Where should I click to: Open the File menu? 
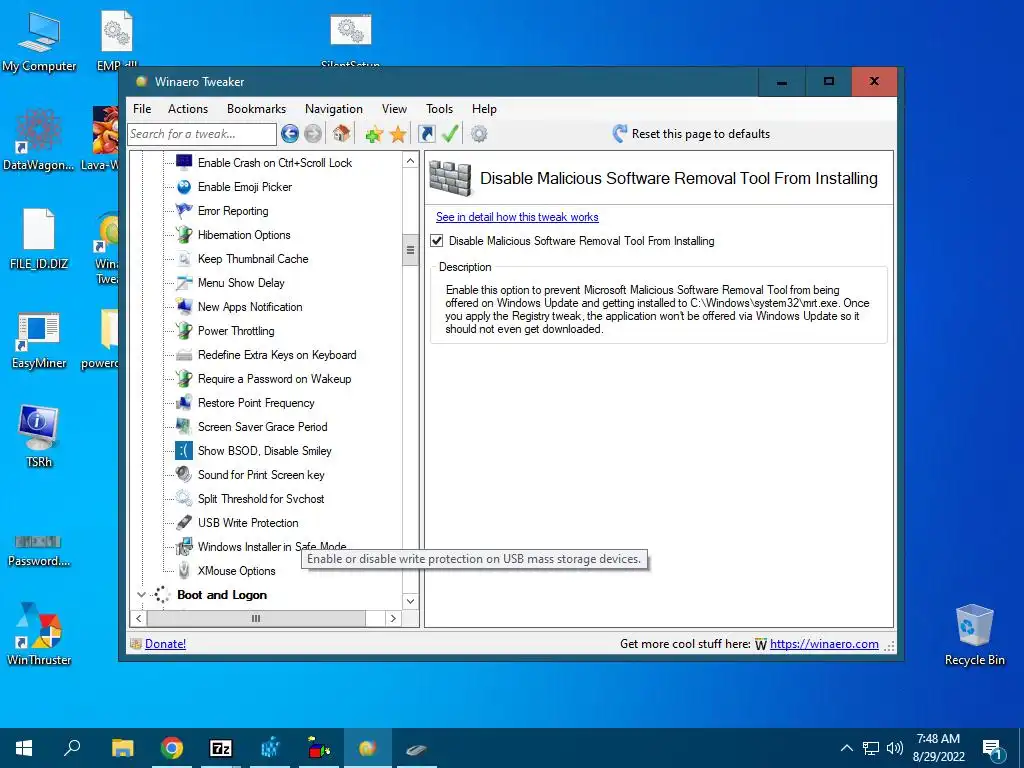(142, 109)
